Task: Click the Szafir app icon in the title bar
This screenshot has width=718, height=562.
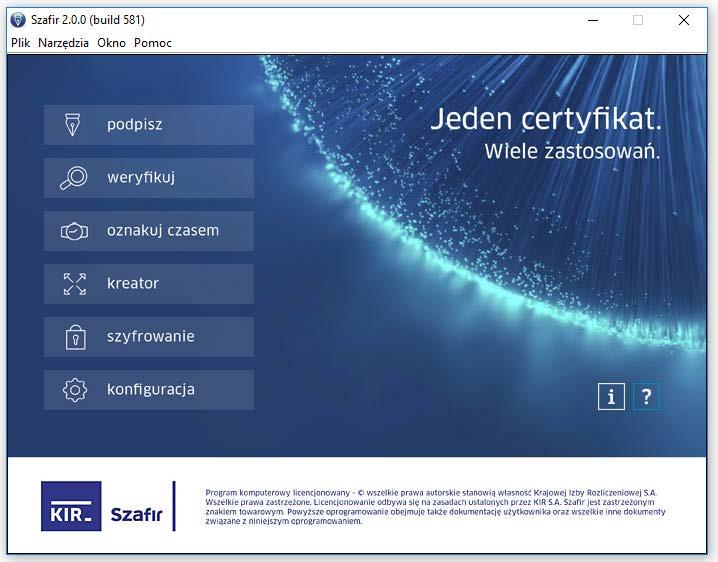Action: (x=18, y=20)
